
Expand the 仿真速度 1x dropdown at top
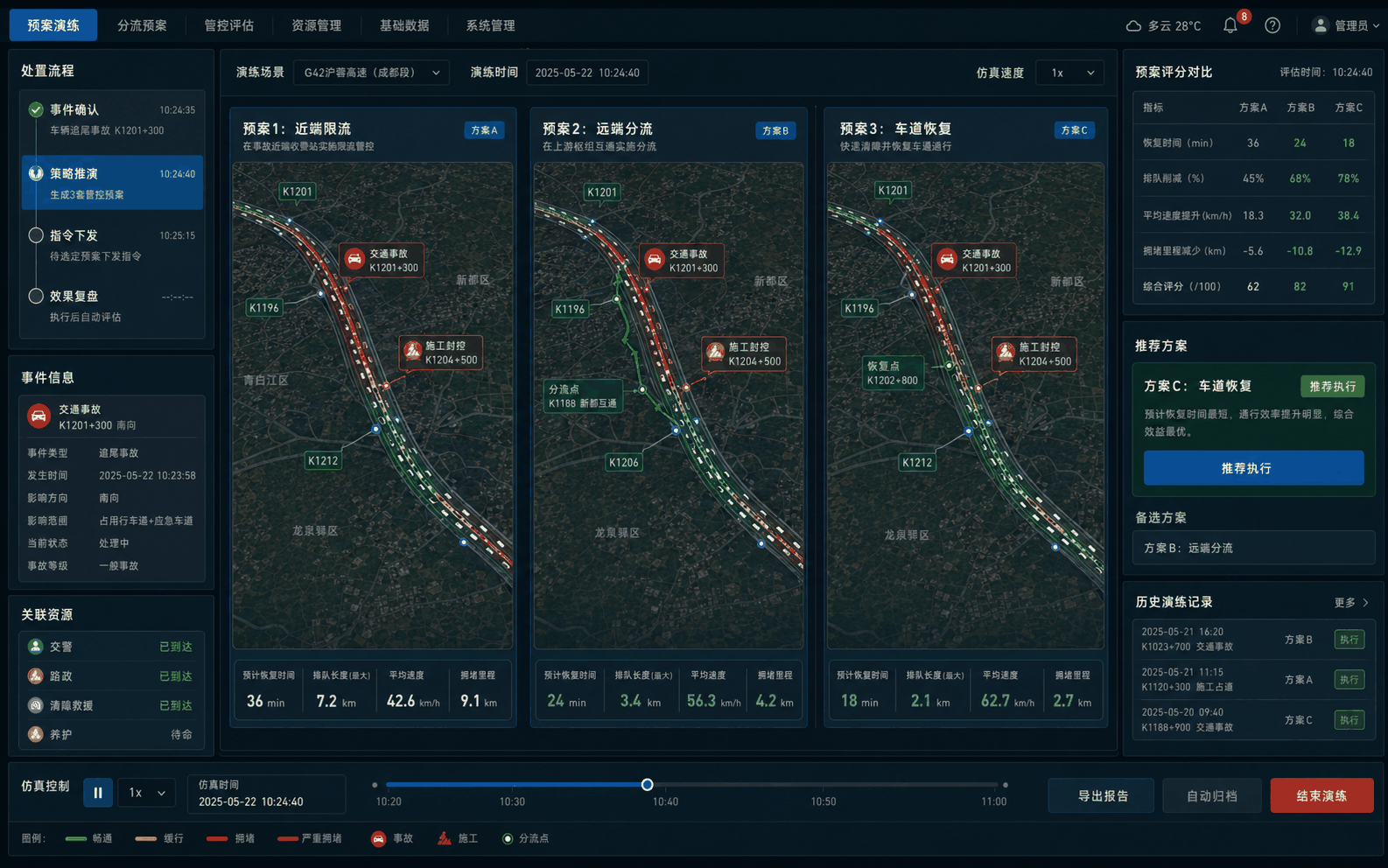1069,73
